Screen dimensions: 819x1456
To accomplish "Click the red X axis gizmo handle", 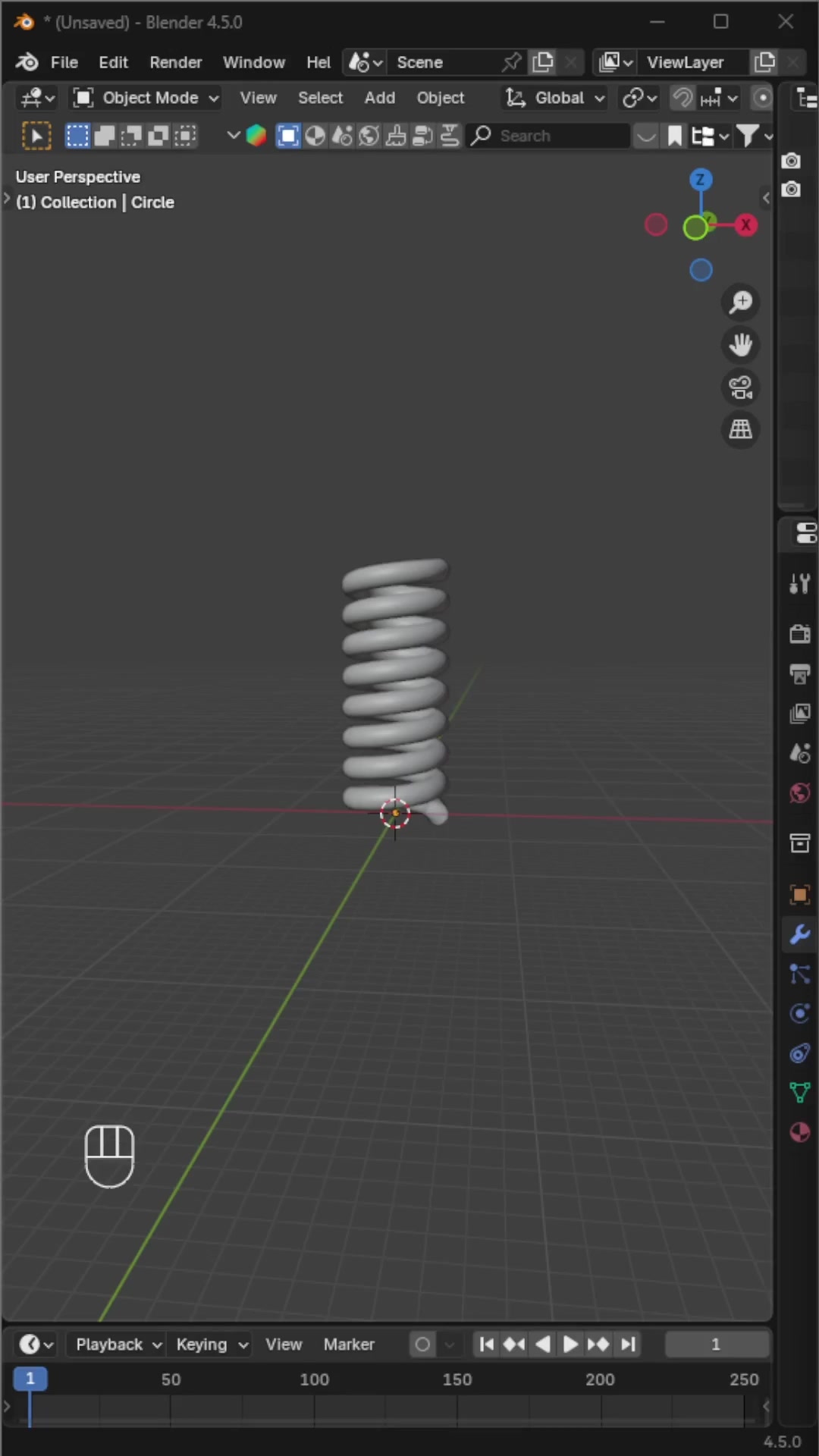I will [746, 225].
